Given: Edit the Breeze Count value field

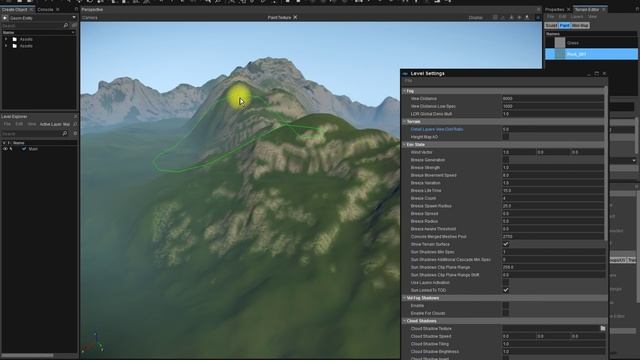Looking at the screenshot, I should [553, 198].
